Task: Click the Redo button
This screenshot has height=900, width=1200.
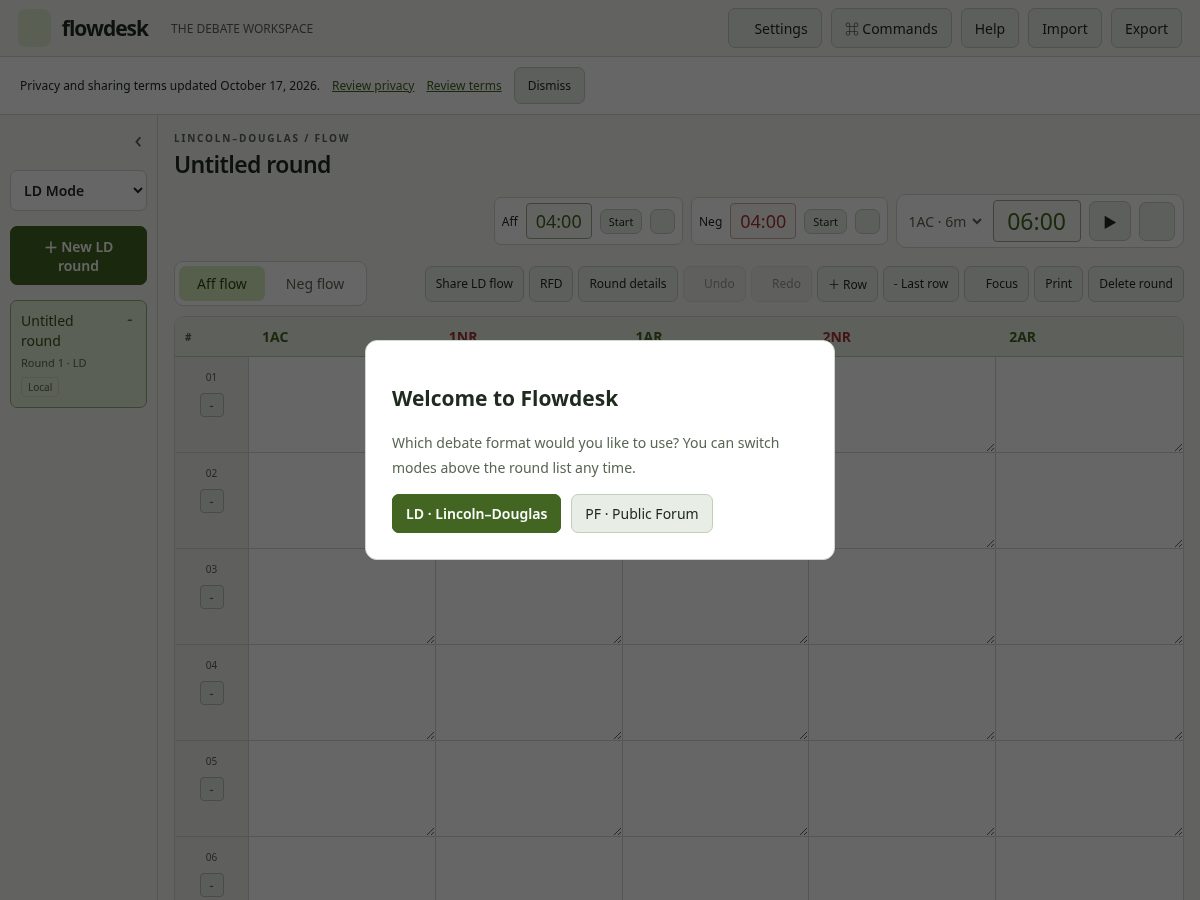Action: click(782, 284)
